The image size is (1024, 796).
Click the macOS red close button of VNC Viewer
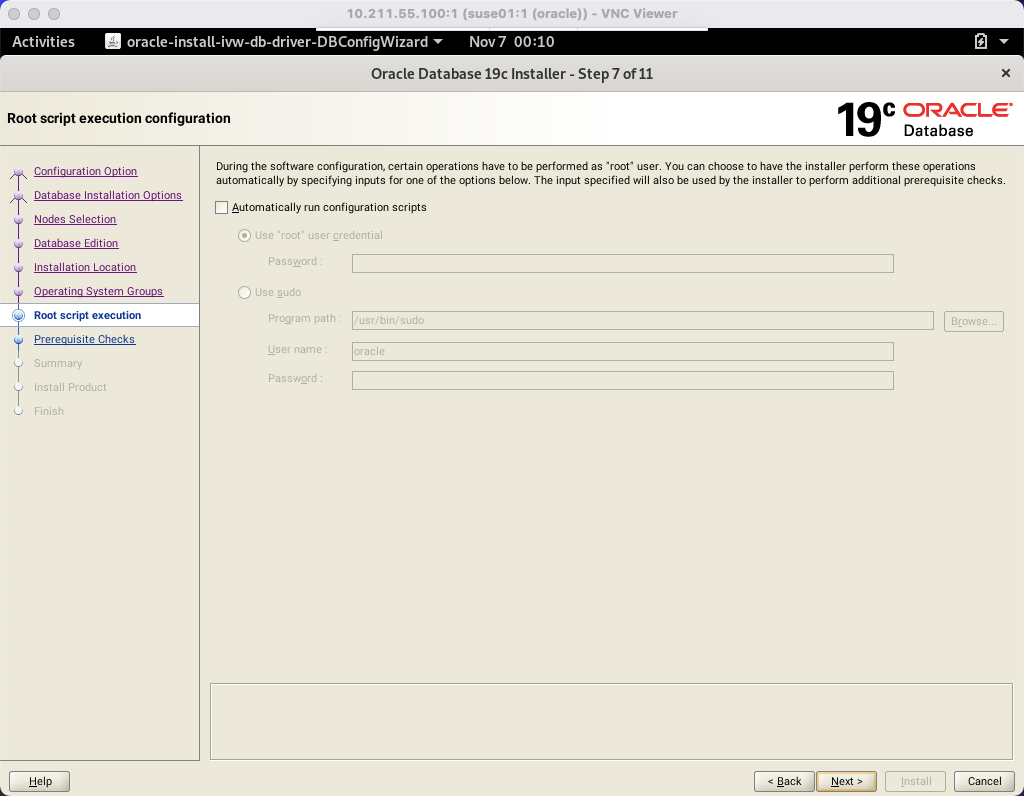coord(14,14)
